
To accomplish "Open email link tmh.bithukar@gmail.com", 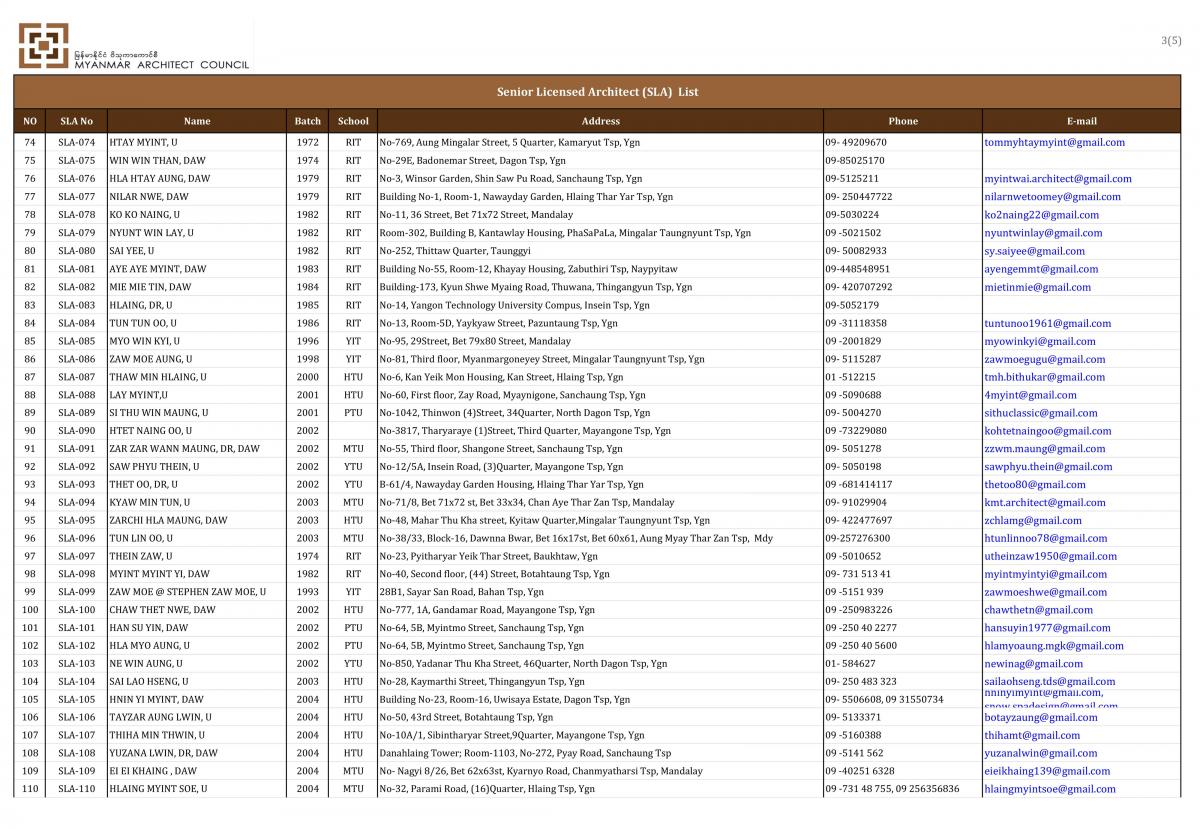I will [1044, 377].
